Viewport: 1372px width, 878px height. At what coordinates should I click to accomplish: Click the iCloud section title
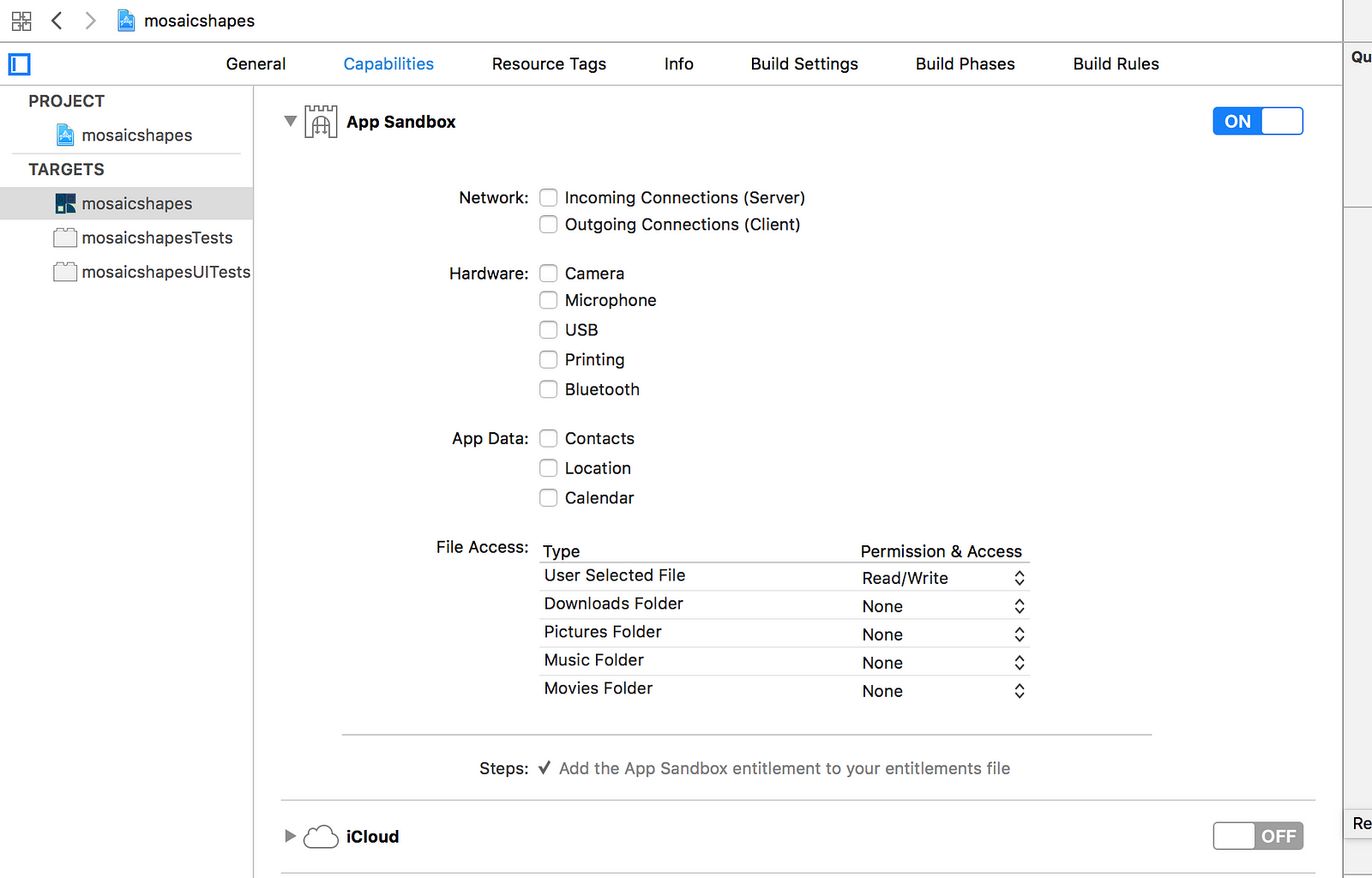(x=372, y=836)
